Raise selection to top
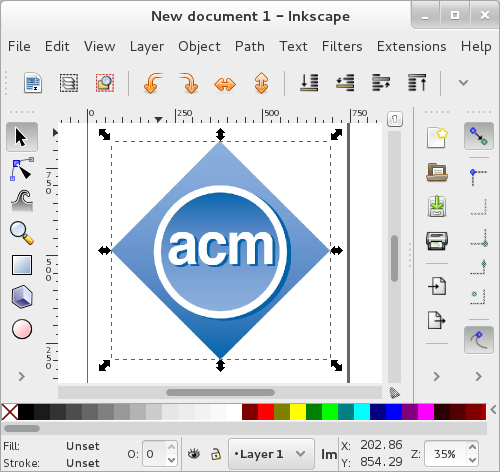500x472 pixels. [417, 83]
